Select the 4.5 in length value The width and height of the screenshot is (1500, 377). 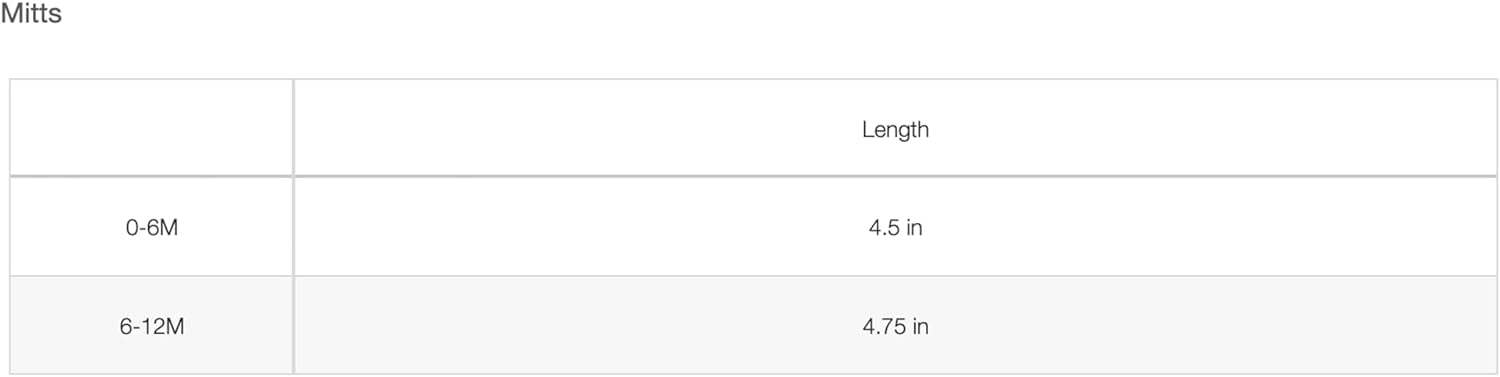tap(895, 228)
